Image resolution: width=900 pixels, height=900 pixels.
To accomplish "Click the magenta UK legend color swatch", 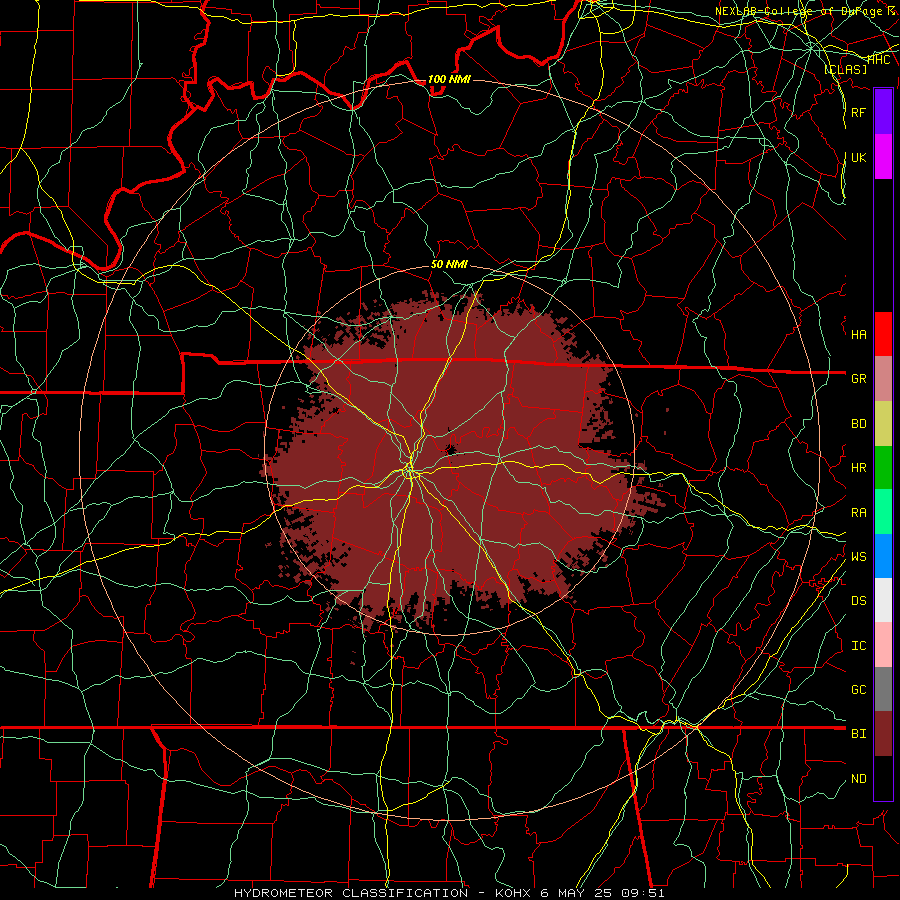I will (883, 157).
